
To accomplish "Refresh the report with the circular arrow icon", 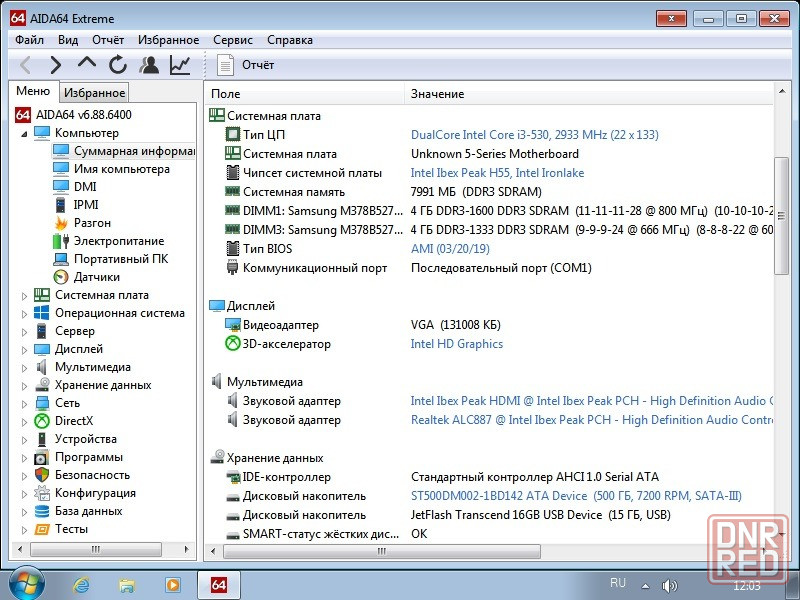I will tap(118, 65).
